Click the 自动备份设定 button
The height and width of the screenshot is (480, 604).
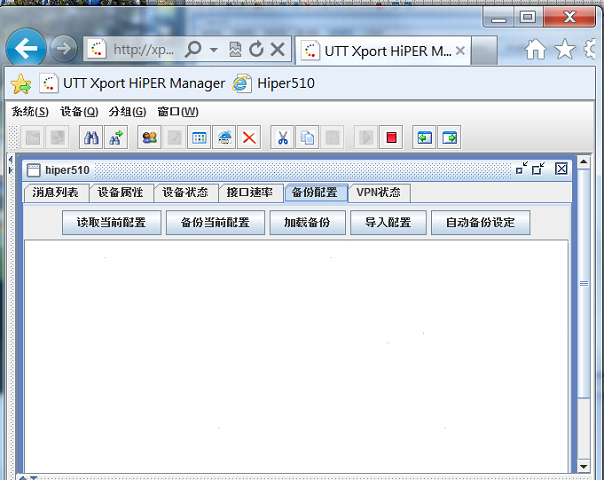coord(480,222)
